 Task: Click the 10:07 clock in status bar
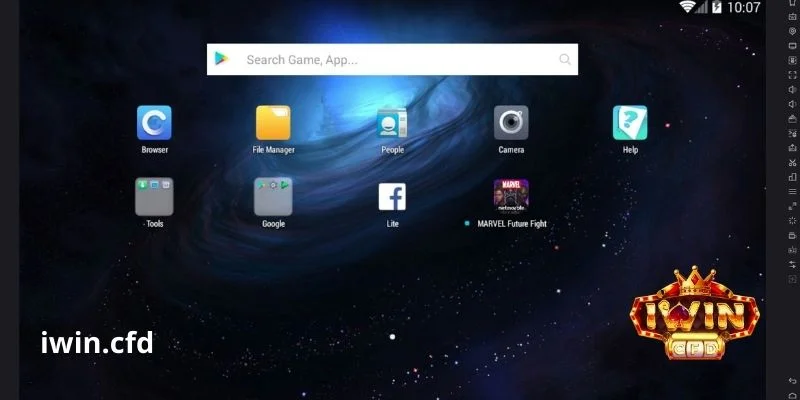743,7
